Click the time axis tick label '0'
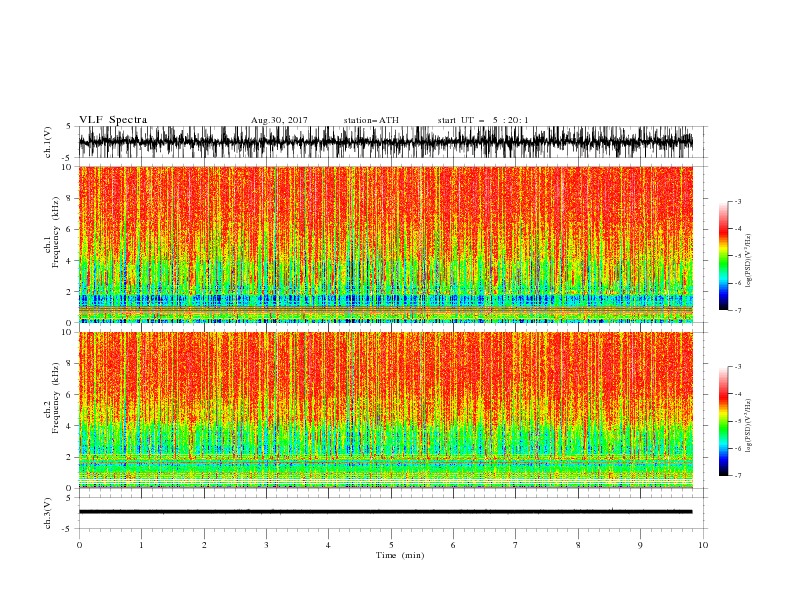Image resolution: width=792 pixels, height=612 pixels. tap(79, 545)
